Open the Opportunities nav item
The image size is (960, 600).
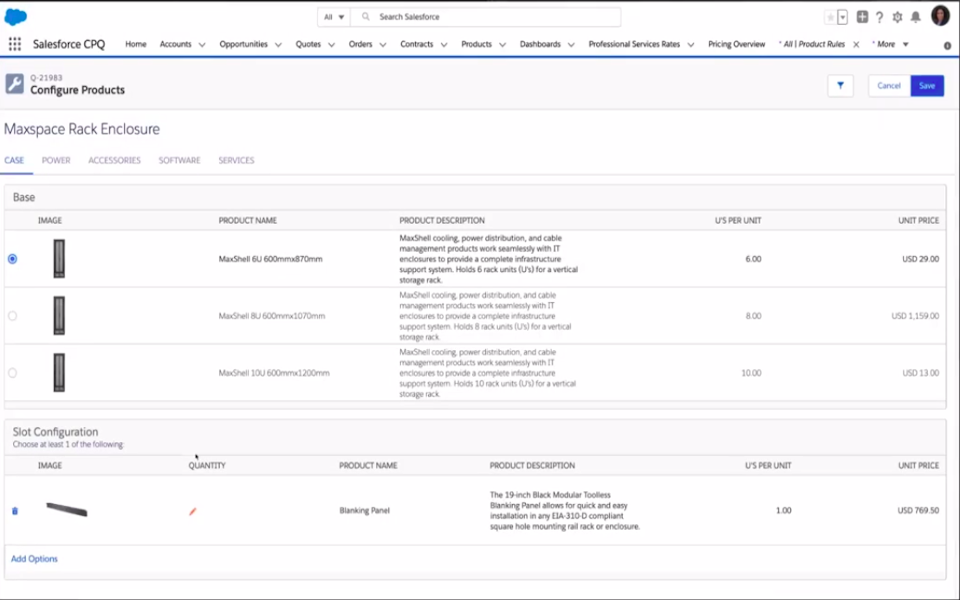244,44
